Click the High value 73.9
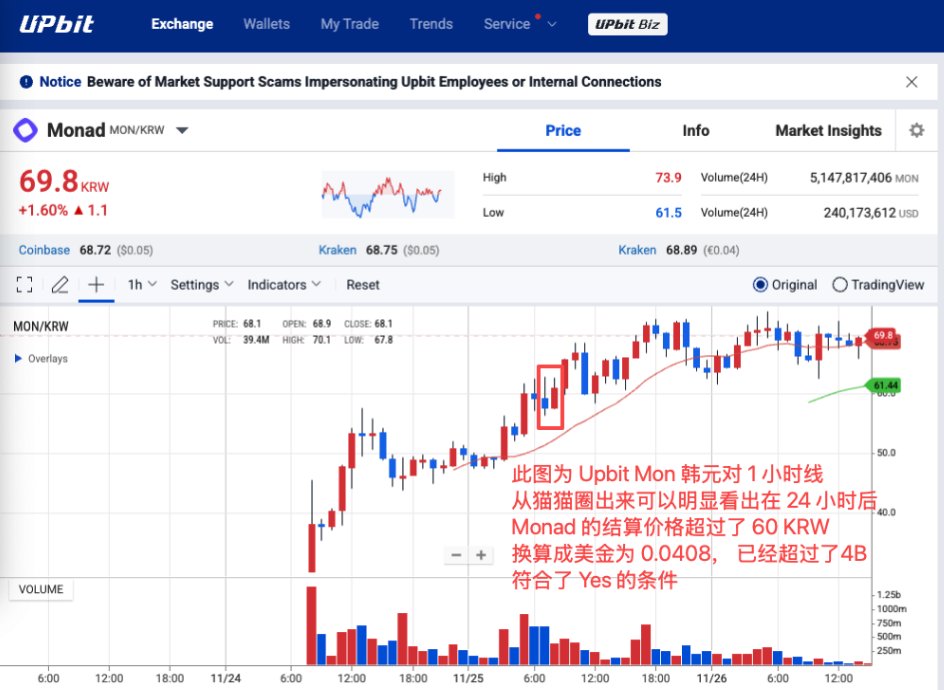 click(x=668, y=178)
